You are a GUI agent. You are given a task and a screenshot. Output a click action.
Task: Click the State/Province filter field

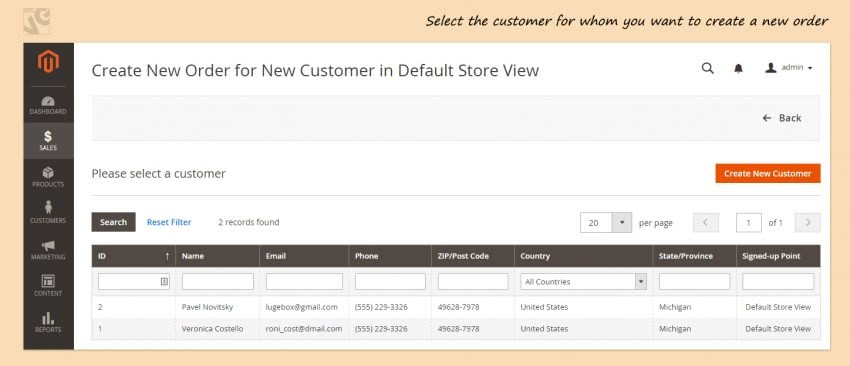[694, 281]
